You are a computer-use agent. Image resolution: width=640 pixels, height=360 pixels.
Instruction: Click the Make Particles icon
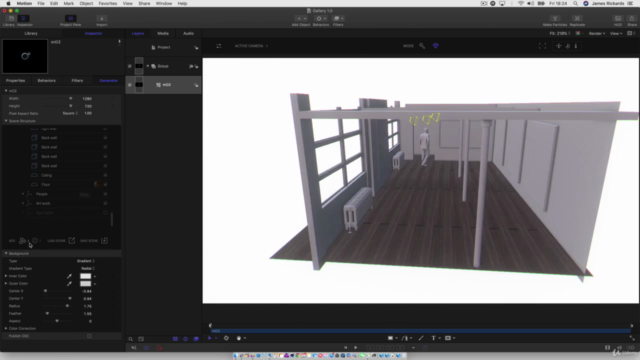555,18
